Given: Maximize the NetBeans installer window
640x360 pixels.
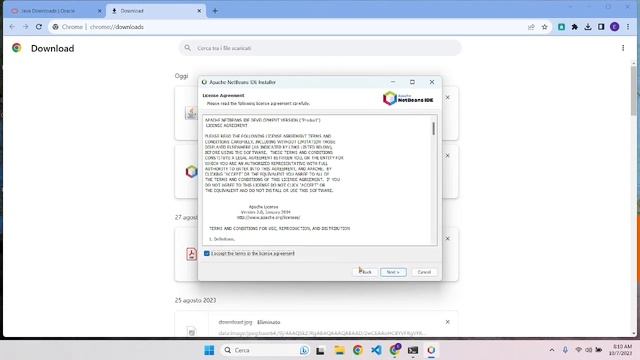Looking at the screenshot, I should 412,82.
